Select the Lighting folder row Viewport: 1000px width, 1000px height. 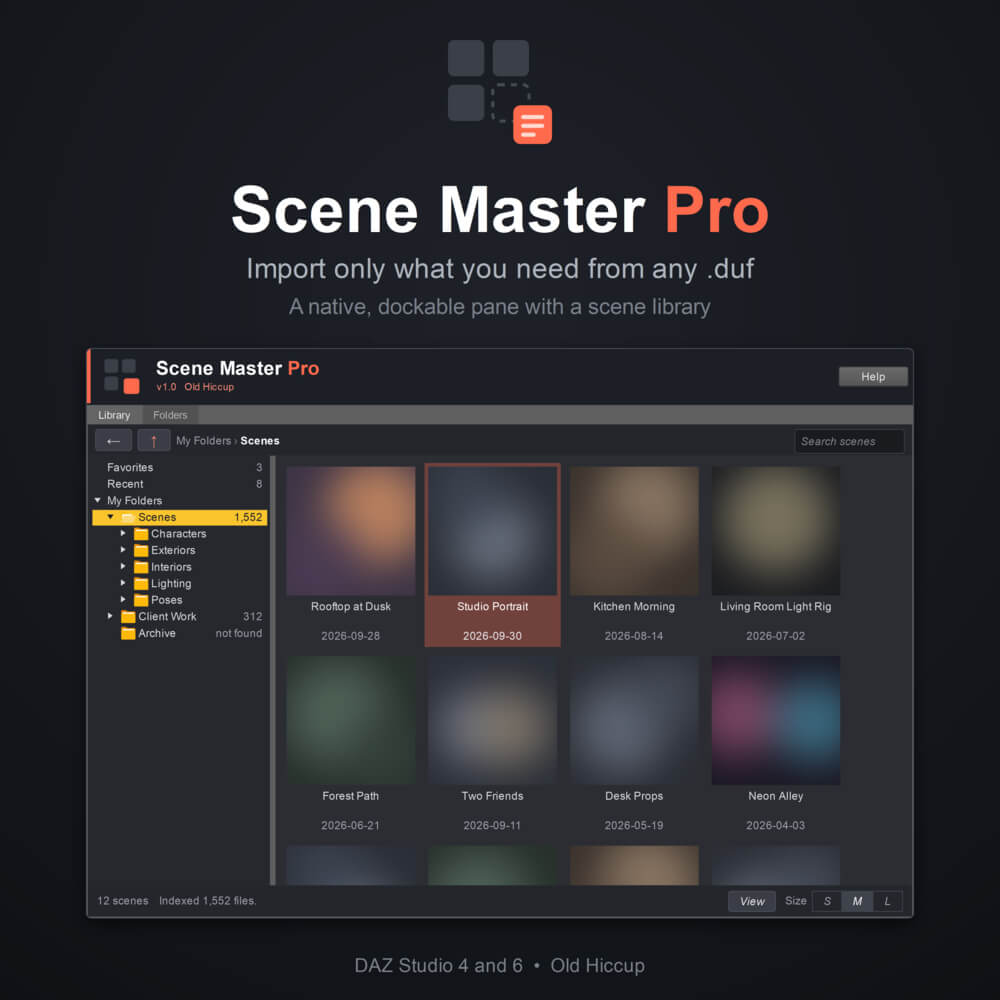180,584
